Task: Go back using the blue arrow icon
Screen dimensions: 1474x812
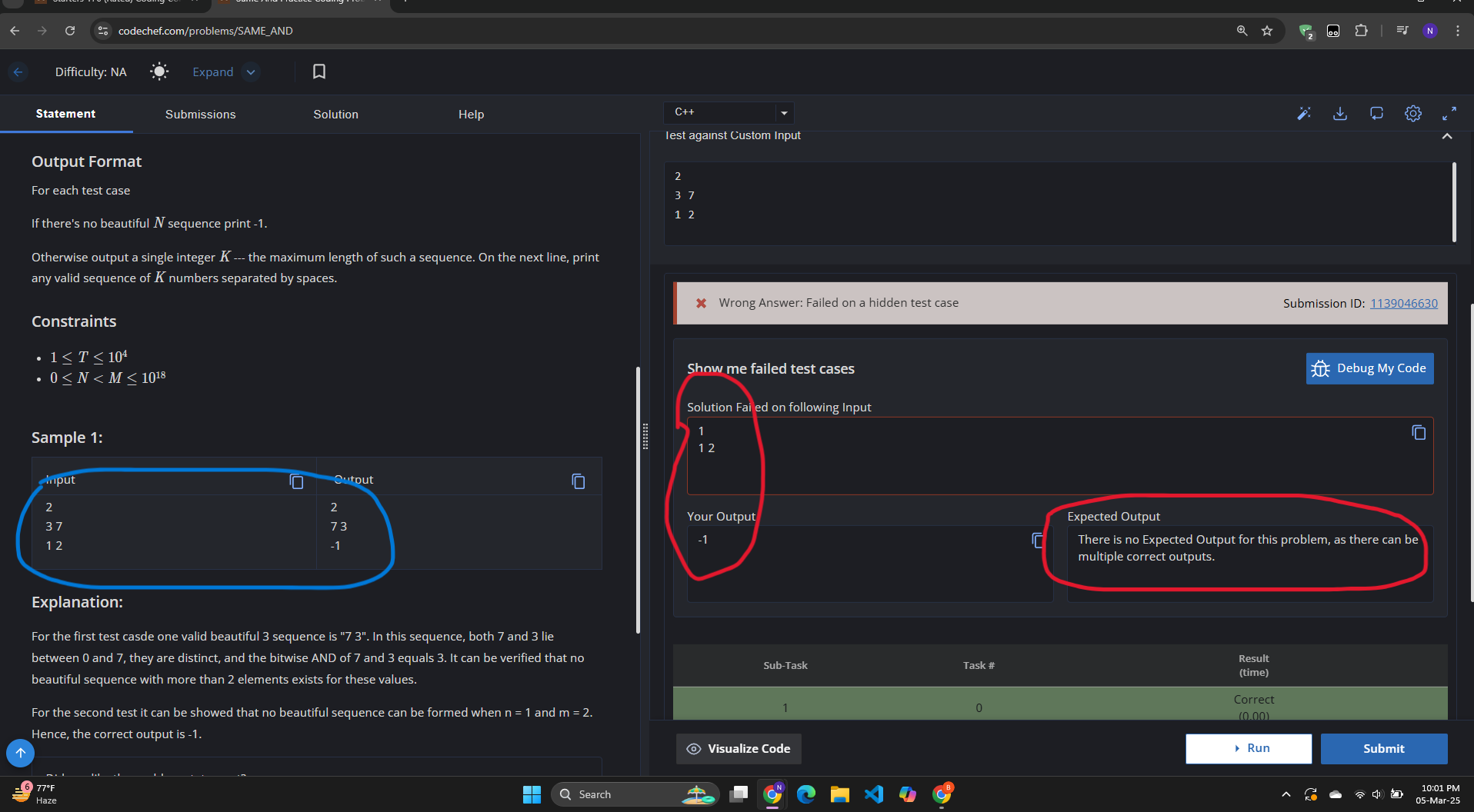Action: click(x=18, y=72)
